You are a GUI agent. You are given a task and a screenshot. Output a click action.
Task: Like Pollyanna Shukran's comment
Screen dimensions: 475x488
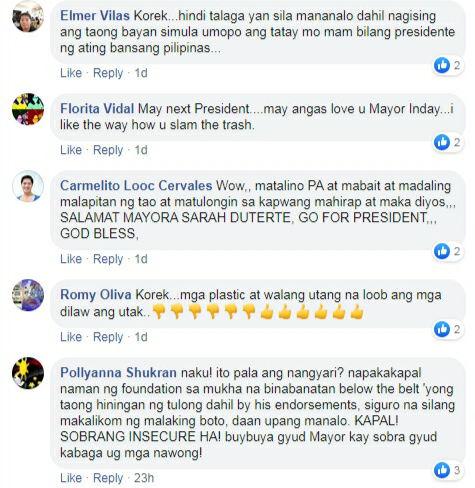click(x=71, y=478)
